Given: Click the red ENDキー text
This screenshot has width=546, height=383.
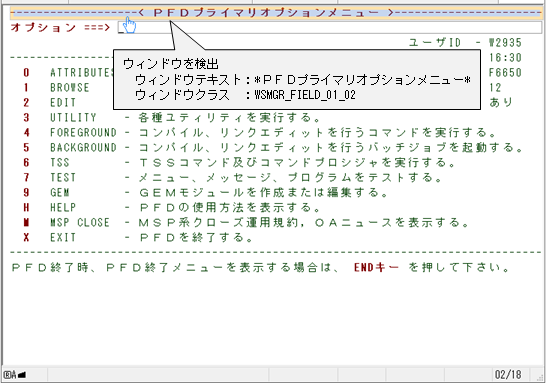Looking at the screenshot, I should click(x=376, y=267).
